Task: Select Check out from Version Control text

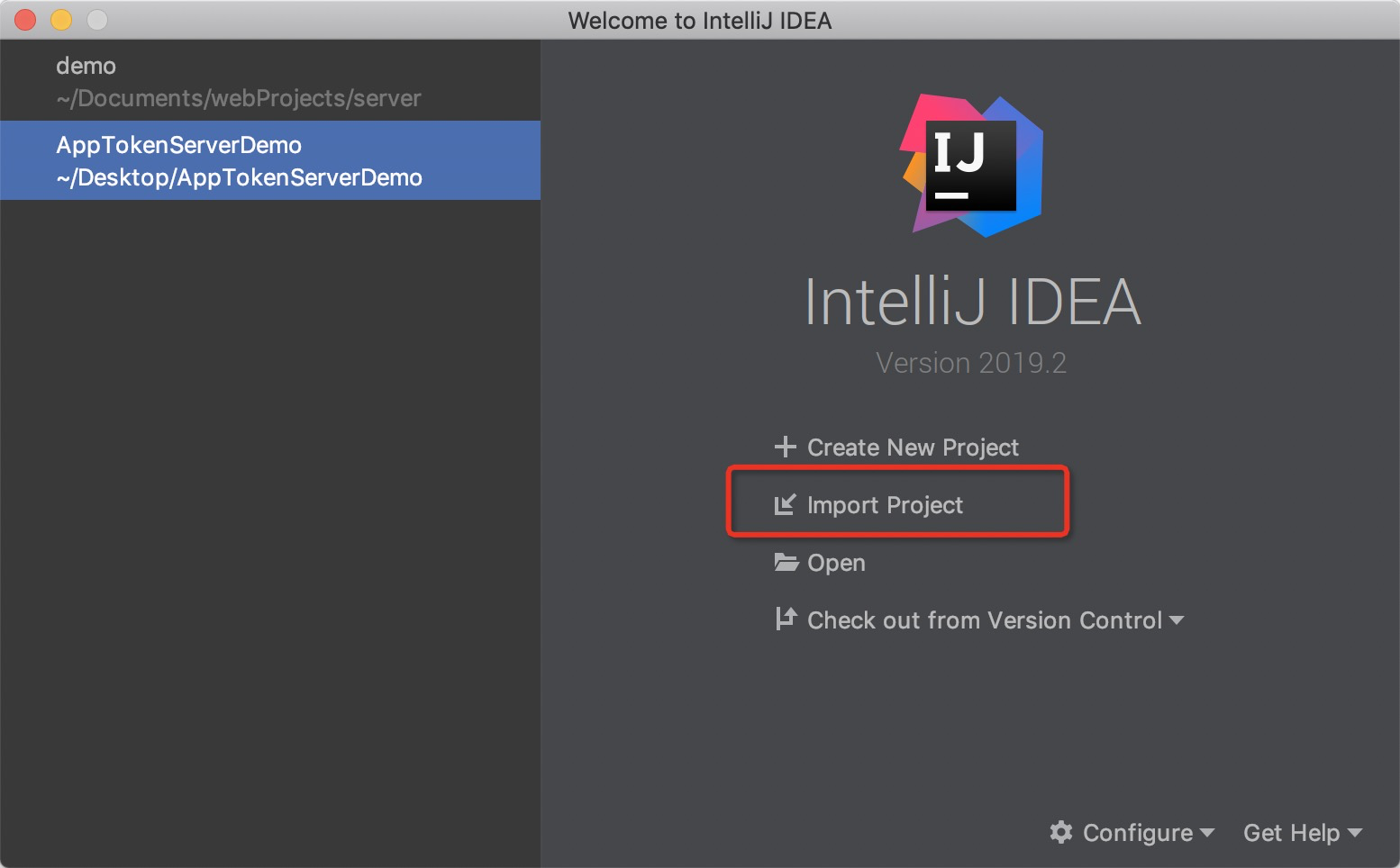Action: (x=985, y=620)
